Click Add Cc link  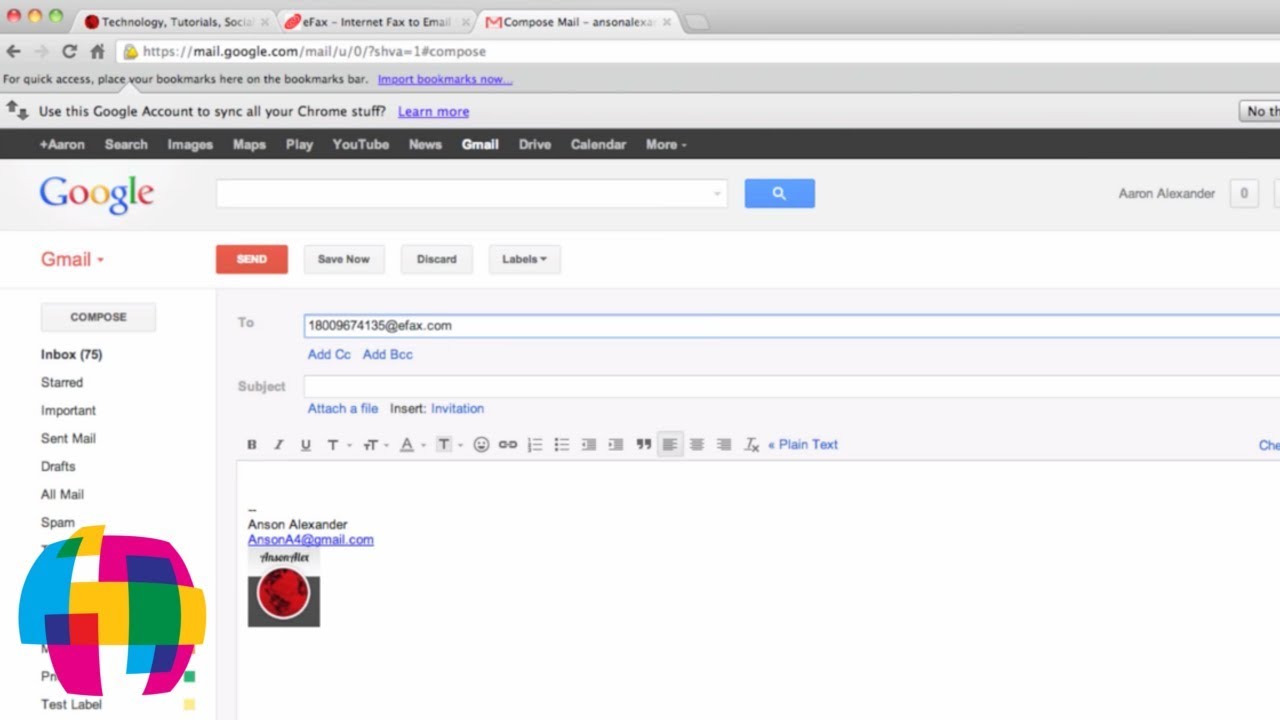[329, 355]
